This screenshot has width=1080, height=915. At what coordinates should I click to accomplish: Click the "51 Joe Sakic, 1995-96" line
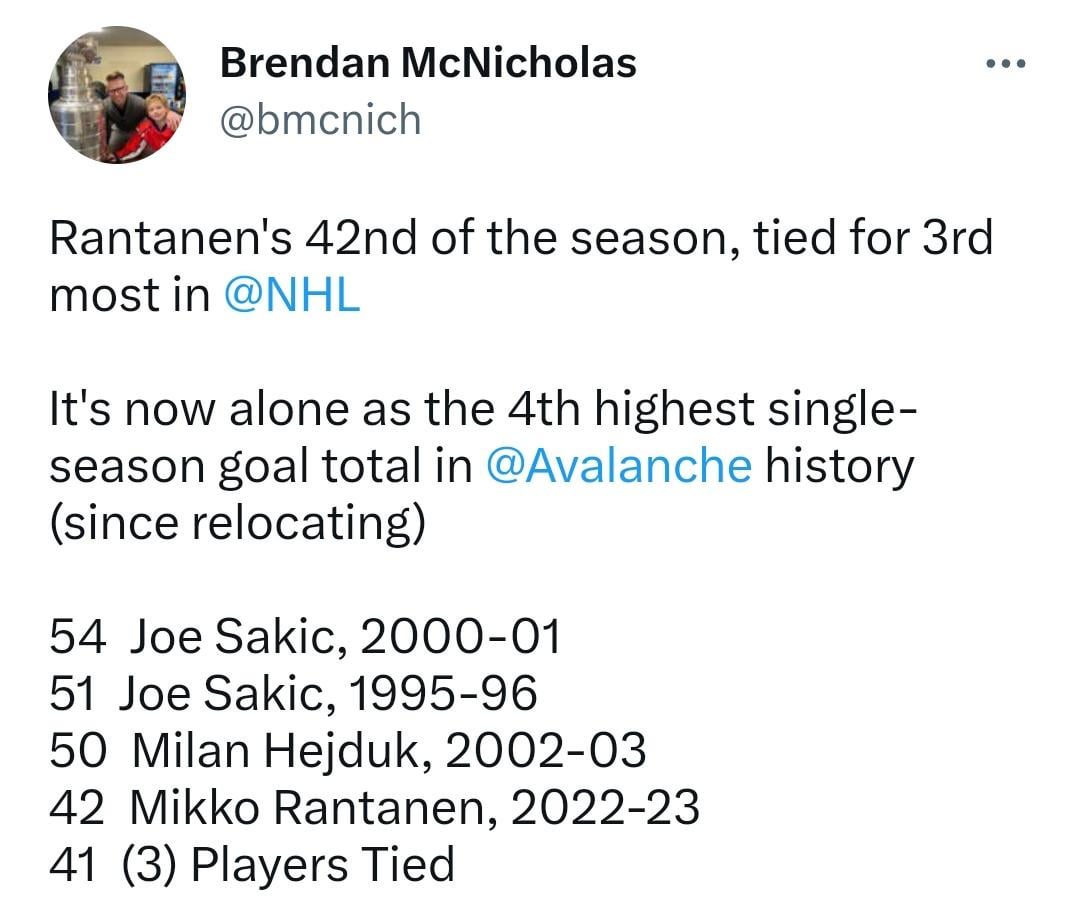click(x=293, y=694)
